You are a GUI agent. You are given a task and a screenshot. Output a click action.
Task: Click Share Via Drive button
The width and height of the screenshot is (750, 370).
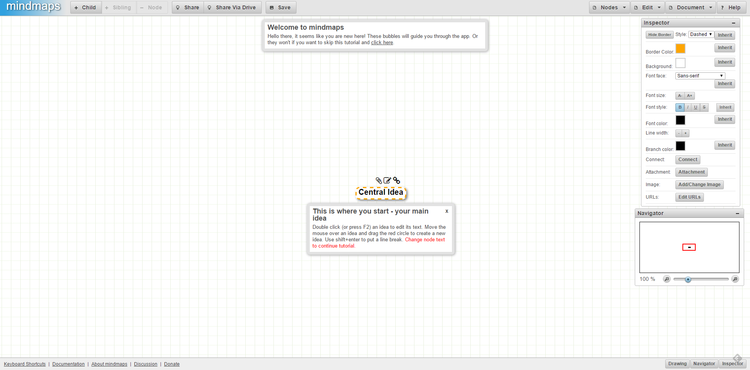click(x=232, y=8)
